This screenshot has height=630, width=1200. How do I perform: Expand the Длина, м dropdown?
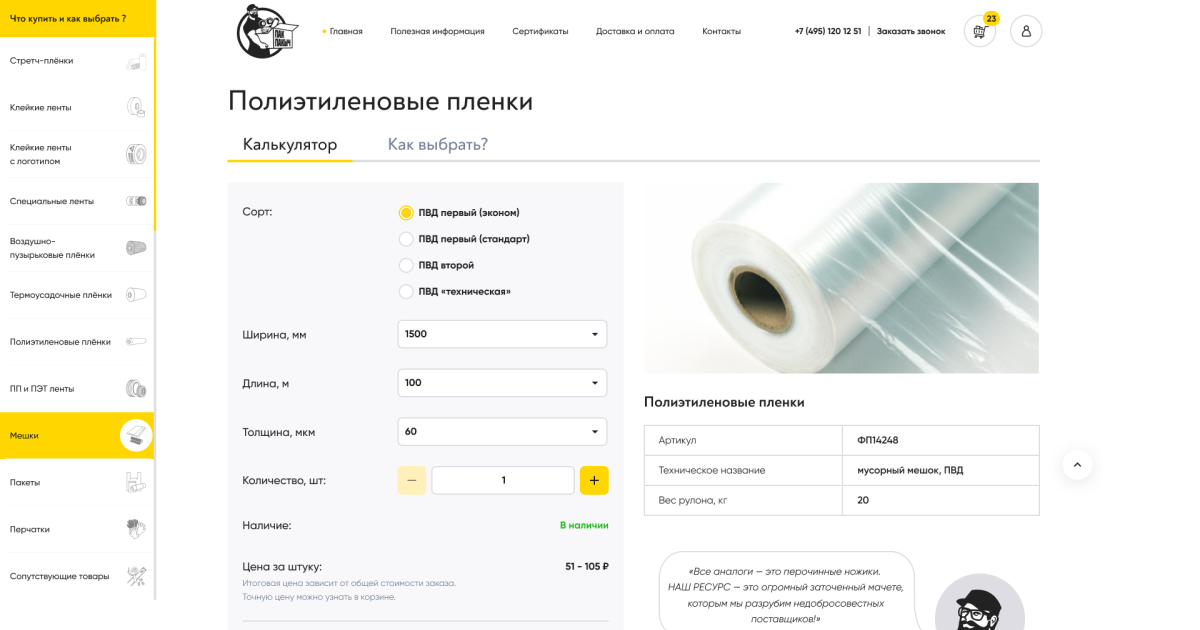tap(502, 383)
